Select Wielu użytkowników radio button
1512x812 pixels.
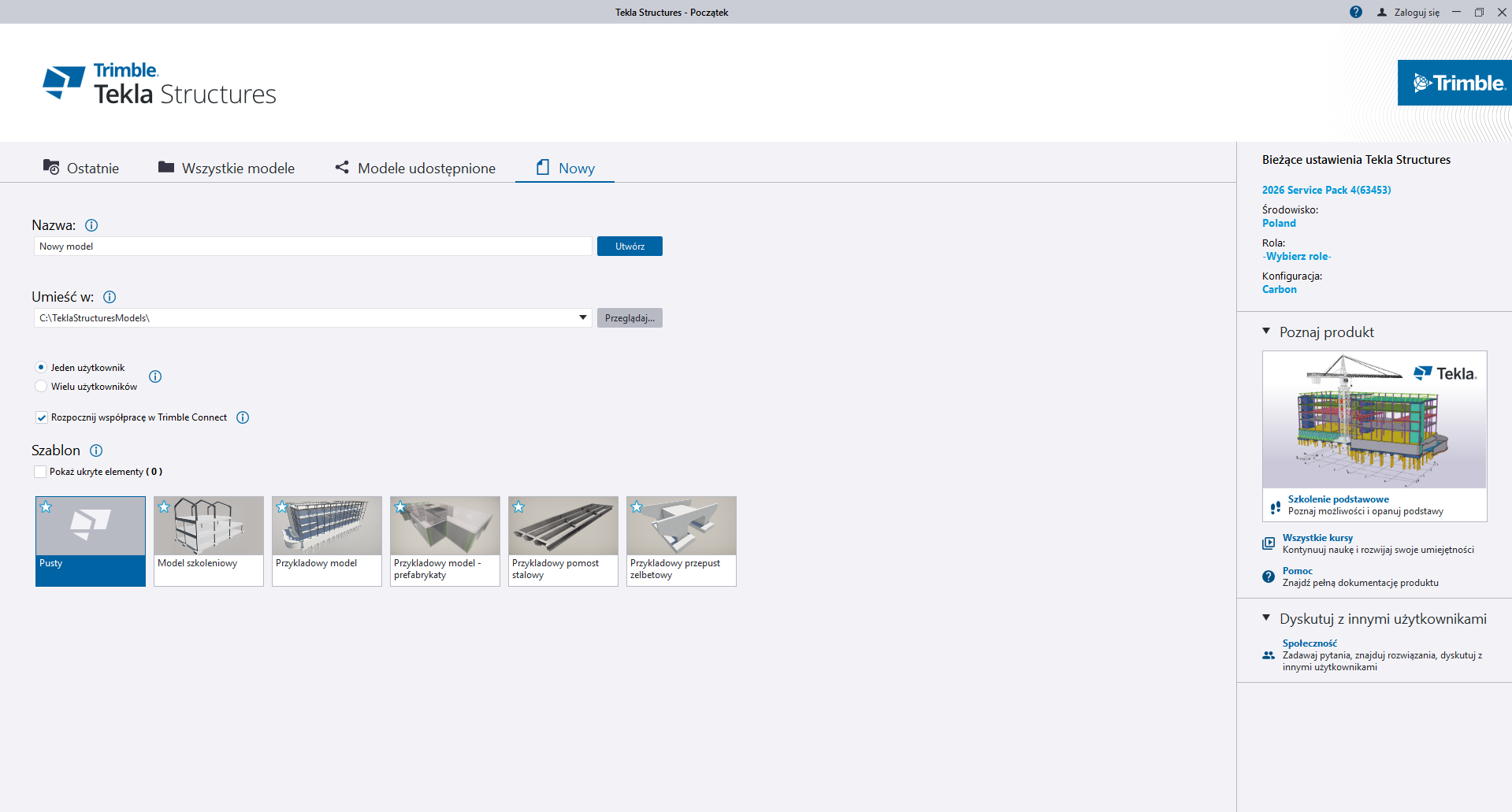click(41, 386)
